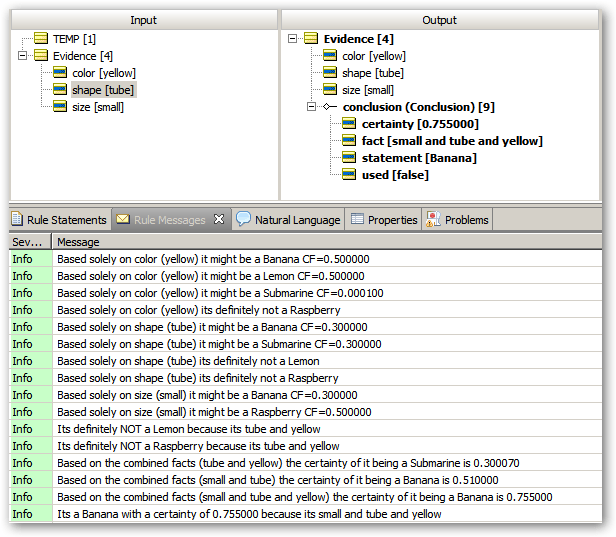The image size is (616, 537).
Task: Open the Natural Language tab
Action: (296, 219)
